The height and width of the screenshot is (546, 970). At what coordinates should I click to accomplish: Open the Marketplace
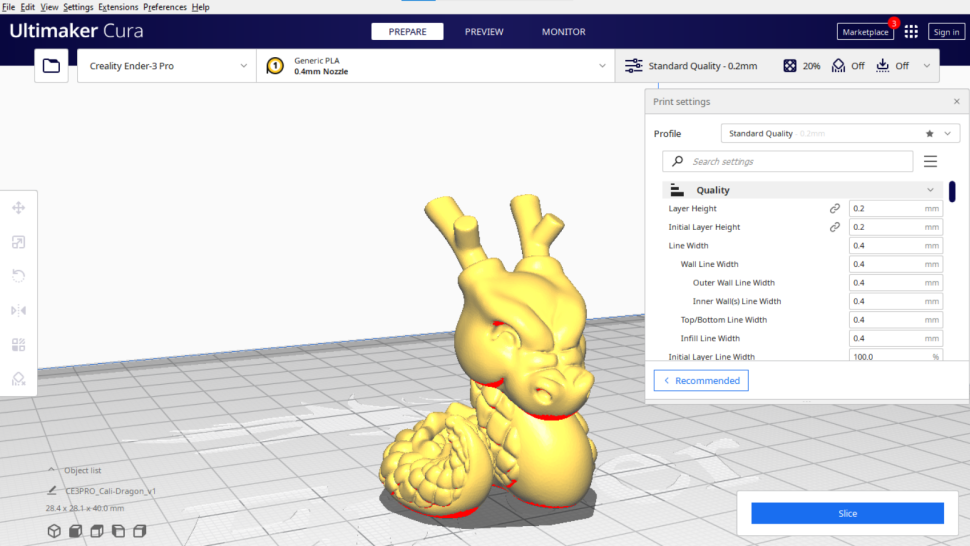pos(865,32)
